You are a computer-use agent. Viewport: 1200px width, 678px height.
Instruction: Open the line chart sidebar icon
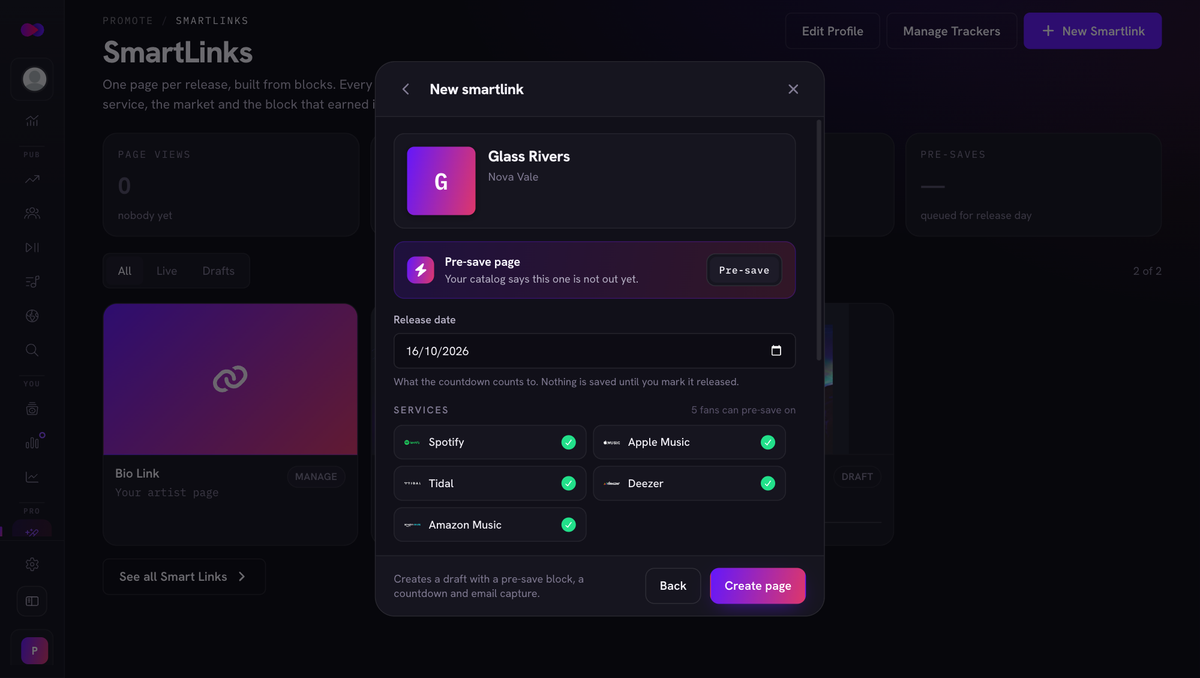tap(32, 477)
